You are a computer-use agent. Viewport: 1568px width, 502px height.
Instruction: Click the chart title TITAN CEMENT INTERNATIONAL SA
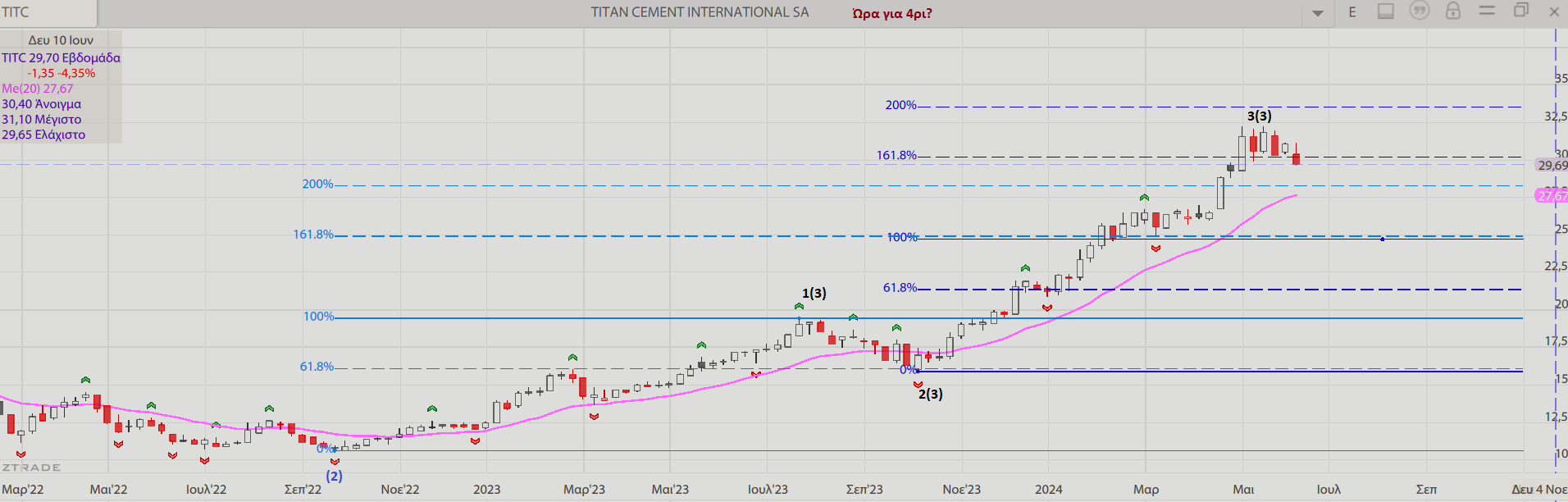[x=700, y=12]
